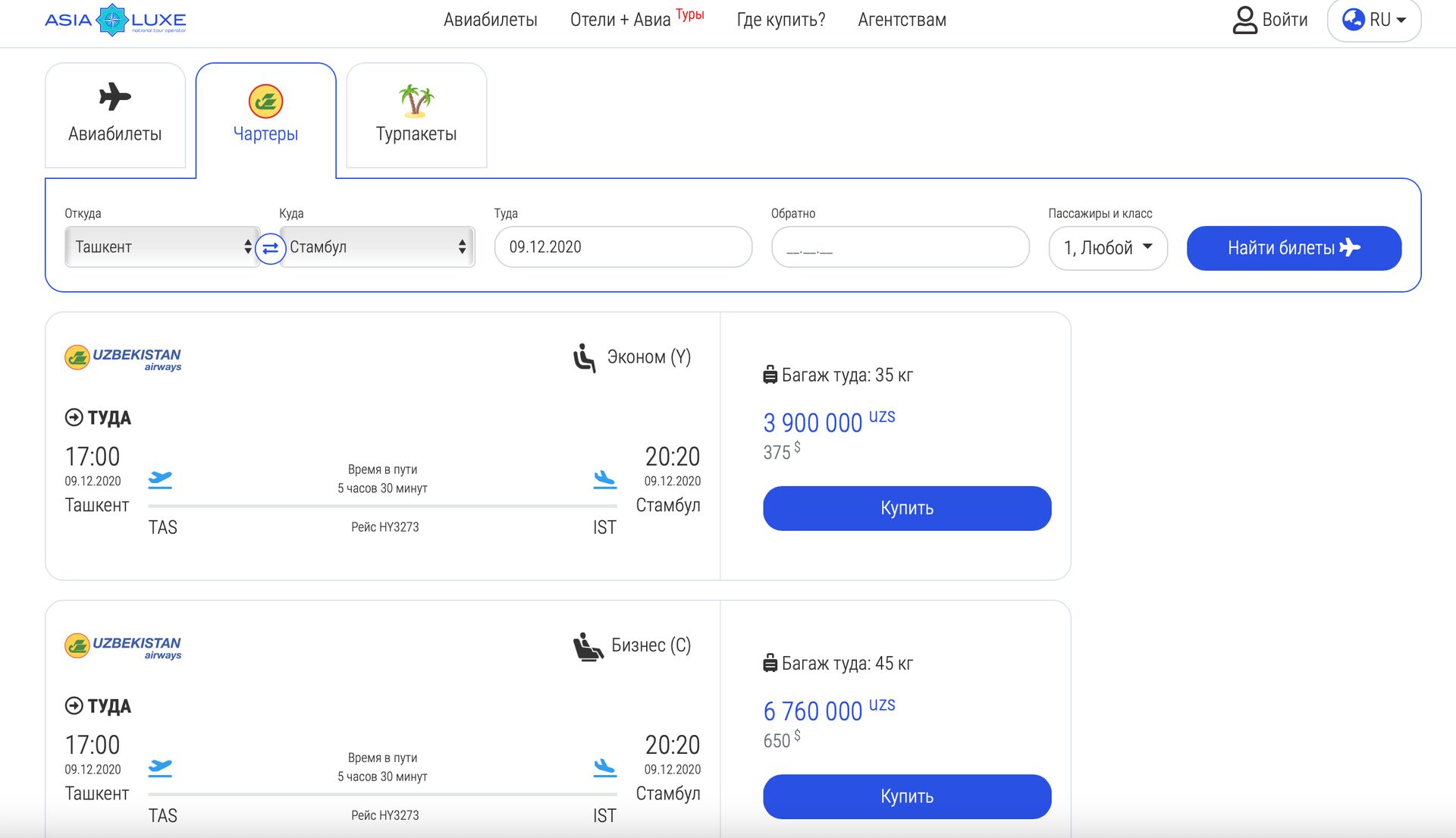Switch to the Турпакеты tab

(x=416, y=115)
